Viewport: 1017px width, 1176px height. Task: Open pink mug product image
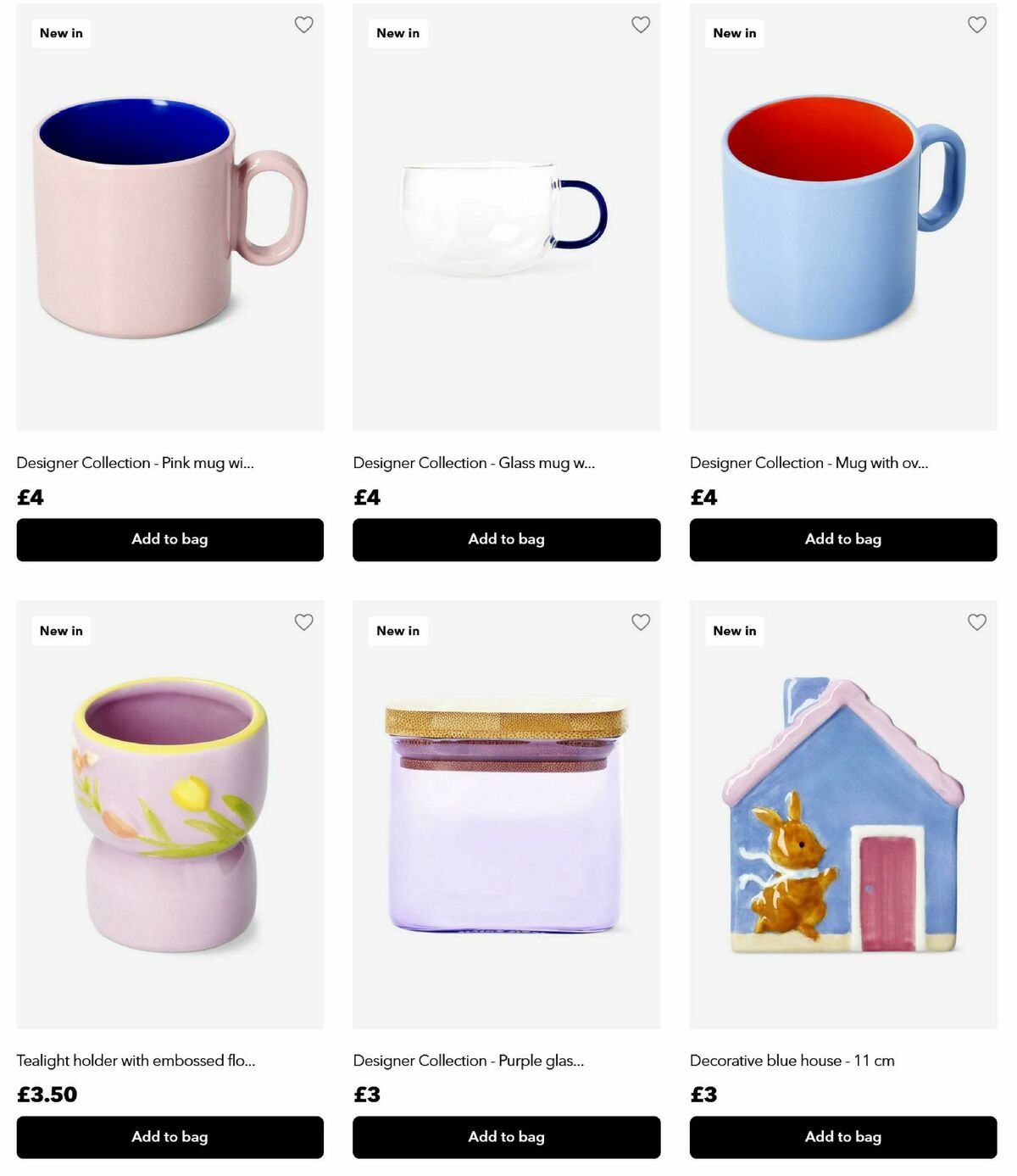[x=169, y=217]
